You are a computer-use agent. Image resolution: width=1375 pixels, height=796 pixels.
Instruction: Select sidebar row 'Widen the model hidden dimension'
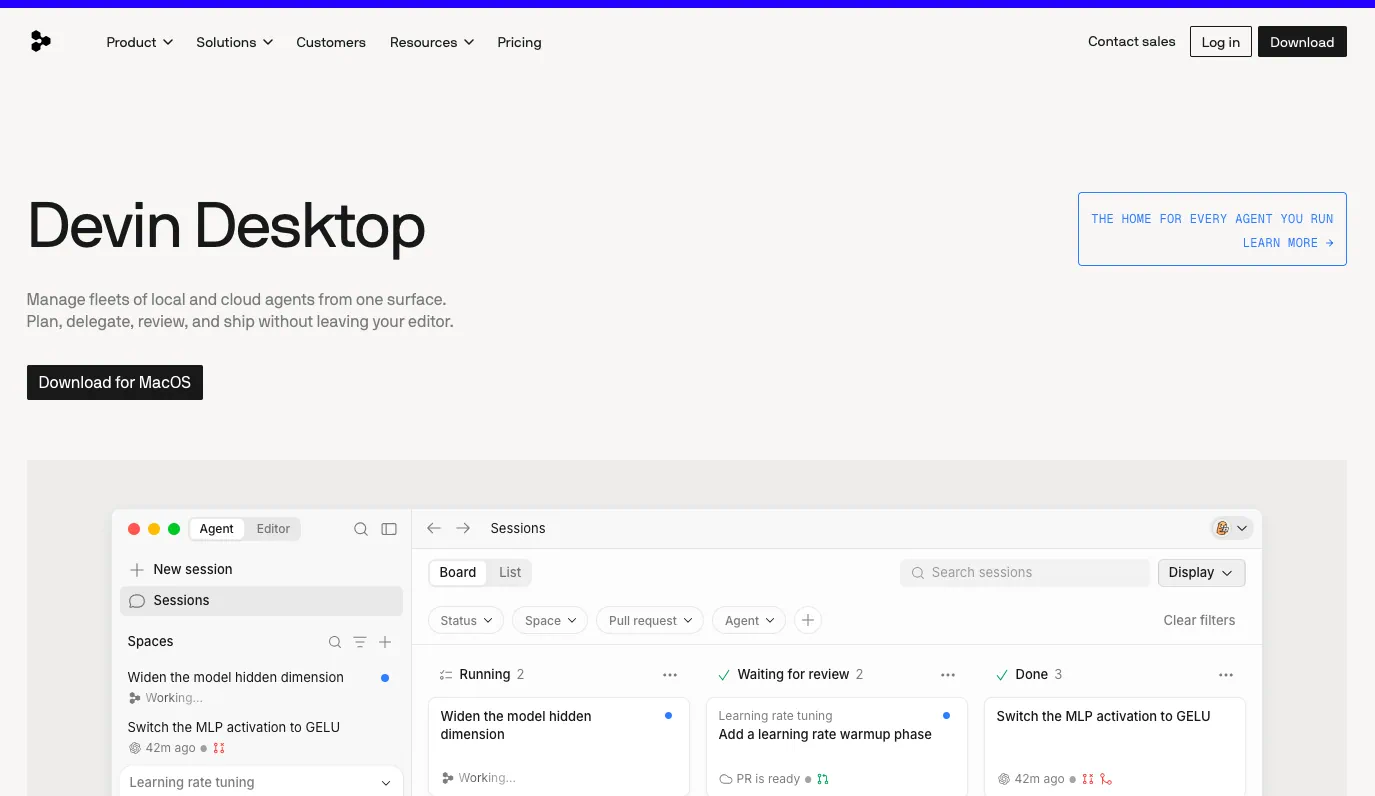tap(261, 687)
